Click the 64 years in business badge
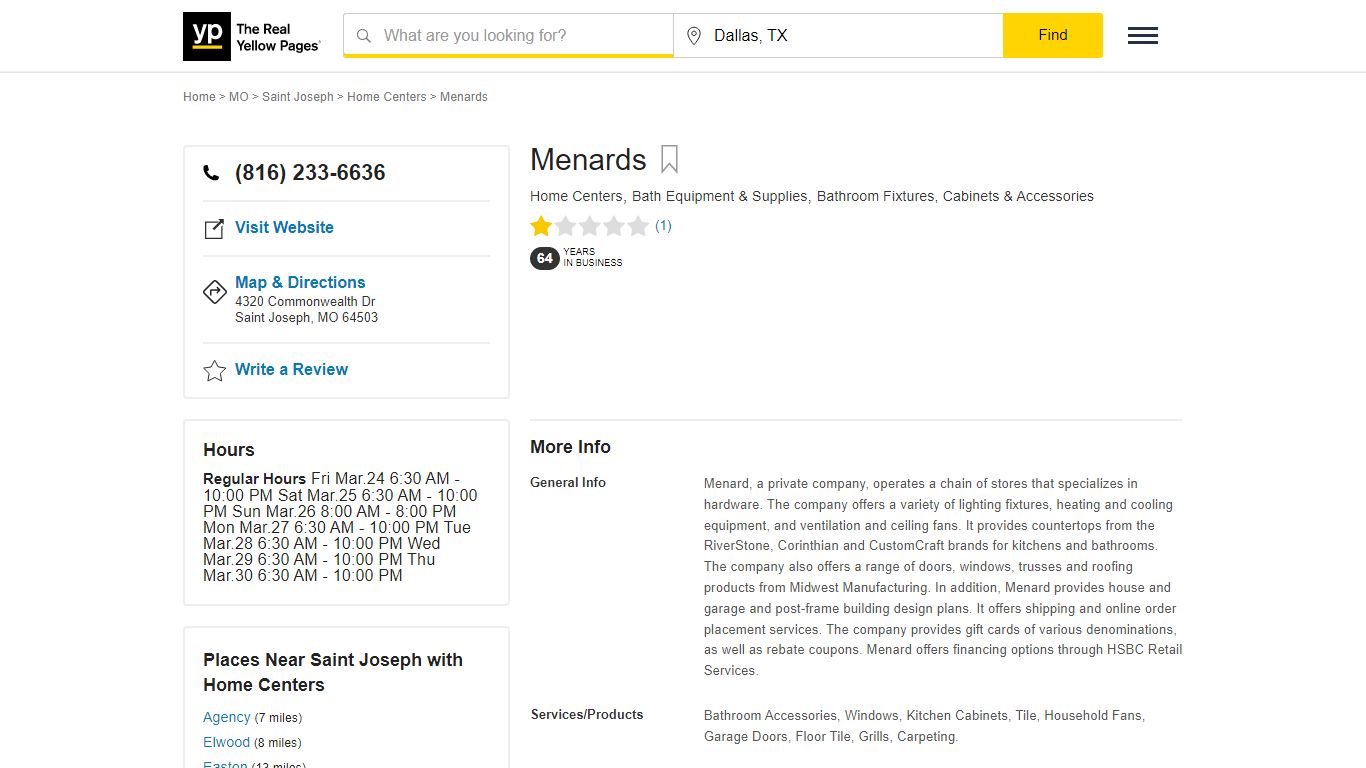The image size is (1366, 768). coord(576,258)
